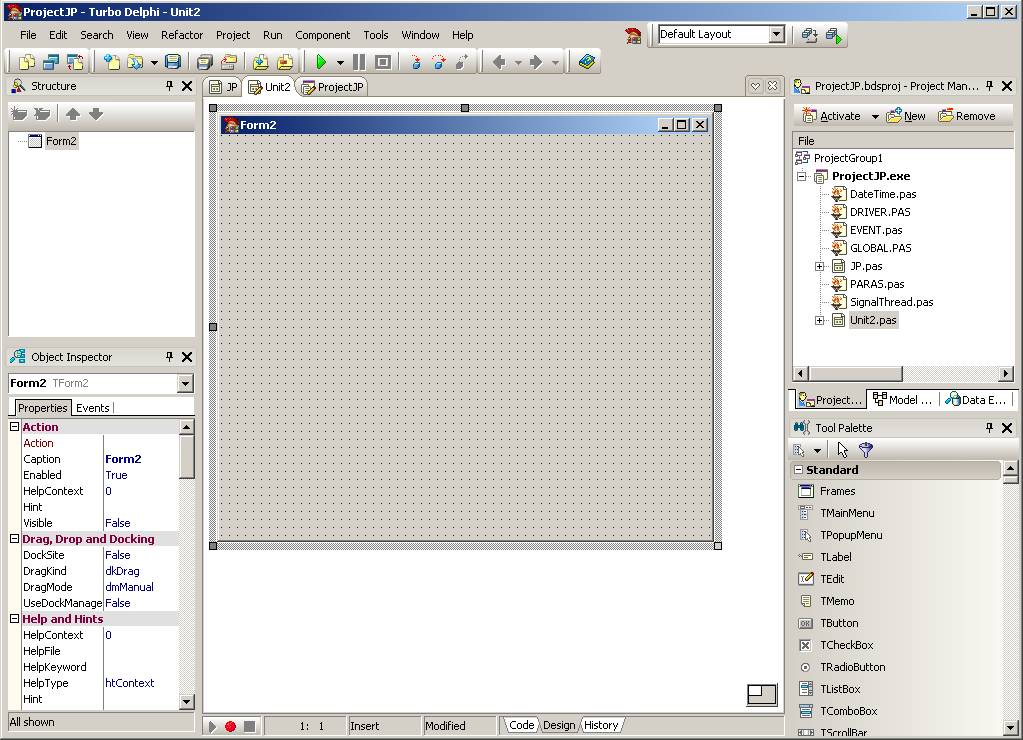Click the Add File to Project icon

(260, 62)
